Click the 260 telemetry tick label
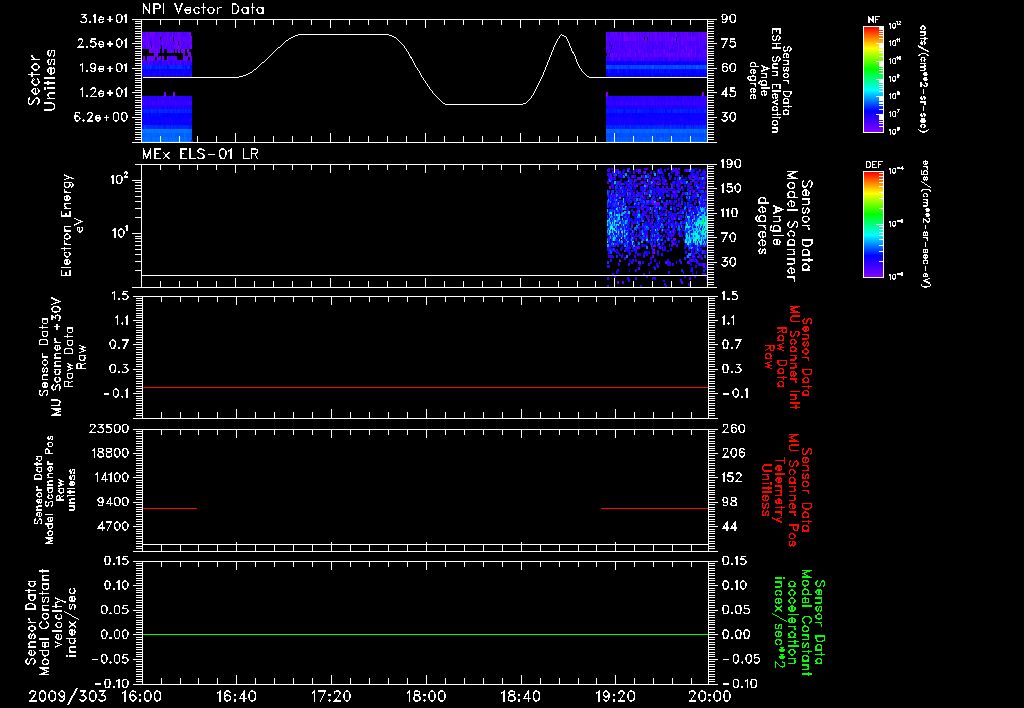Image resolution: width=1024 pixels, height=708 pixels. [x=732, y=428]
